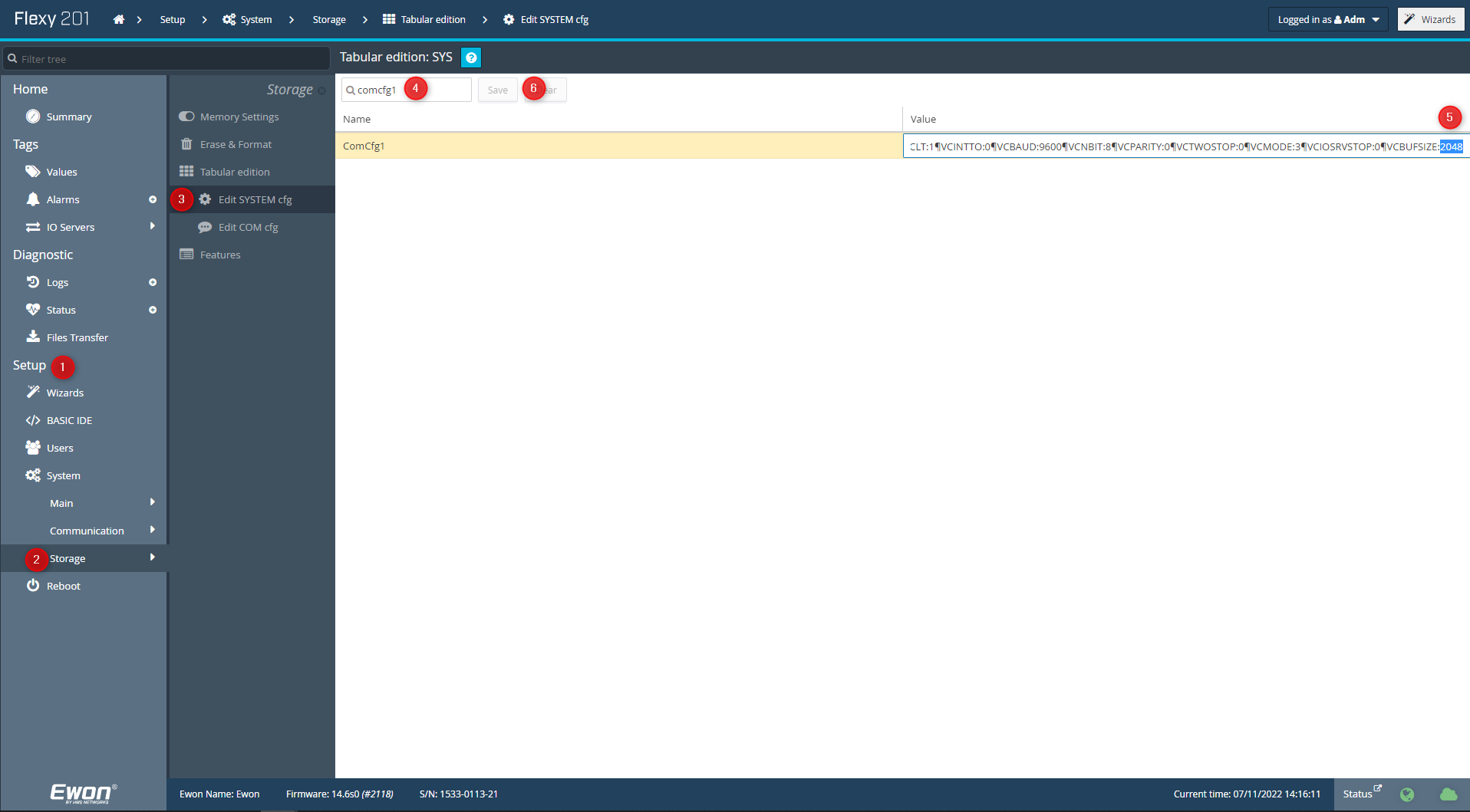
Task: Open the BASIC IDE page
Action: click(69, 420)
